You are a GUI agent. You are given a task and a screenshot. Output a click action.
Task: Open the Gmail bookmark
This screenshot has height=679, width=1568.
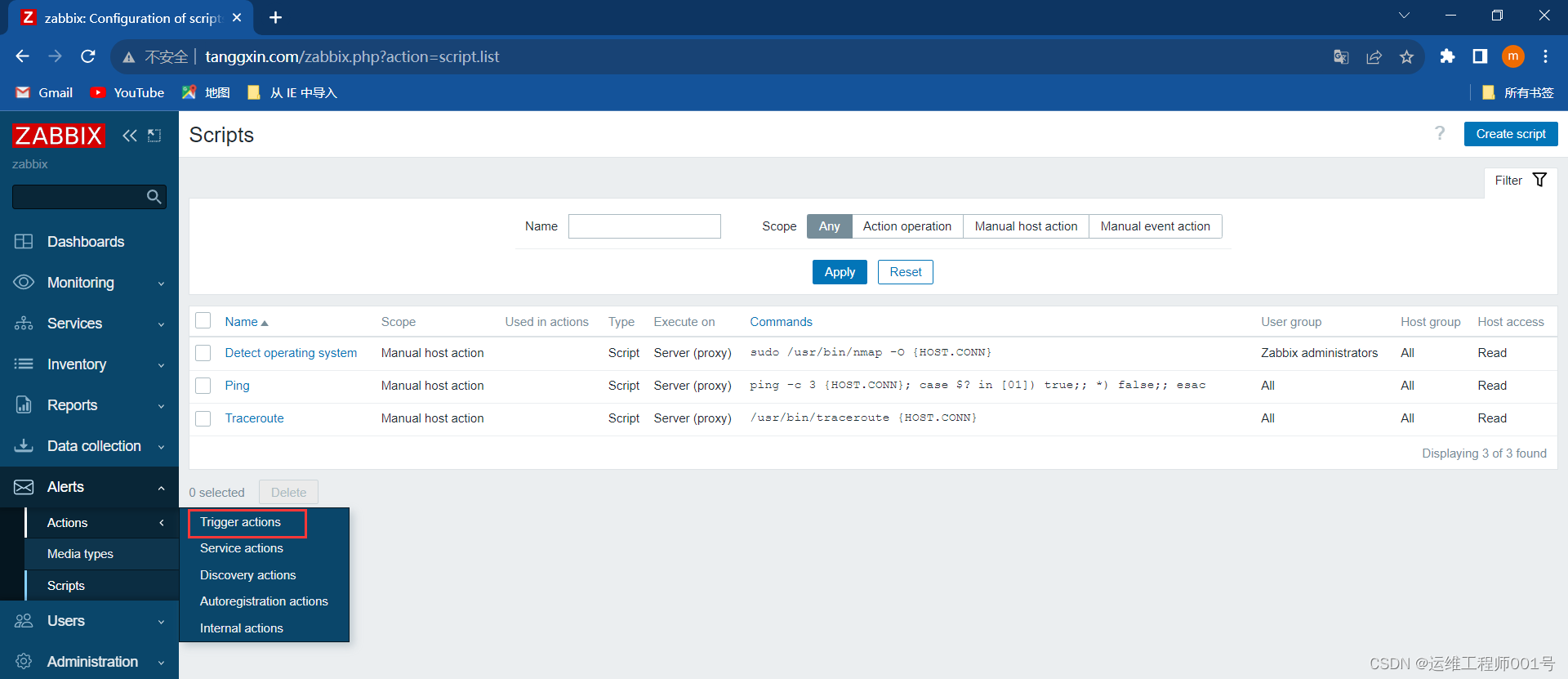coord(45,93)
